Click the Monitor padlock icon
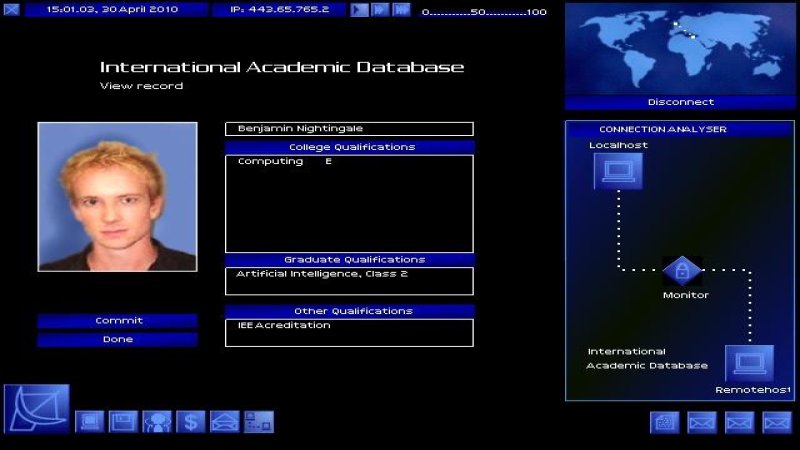Screen dimensions: 800x450 [x=682, y=271]
